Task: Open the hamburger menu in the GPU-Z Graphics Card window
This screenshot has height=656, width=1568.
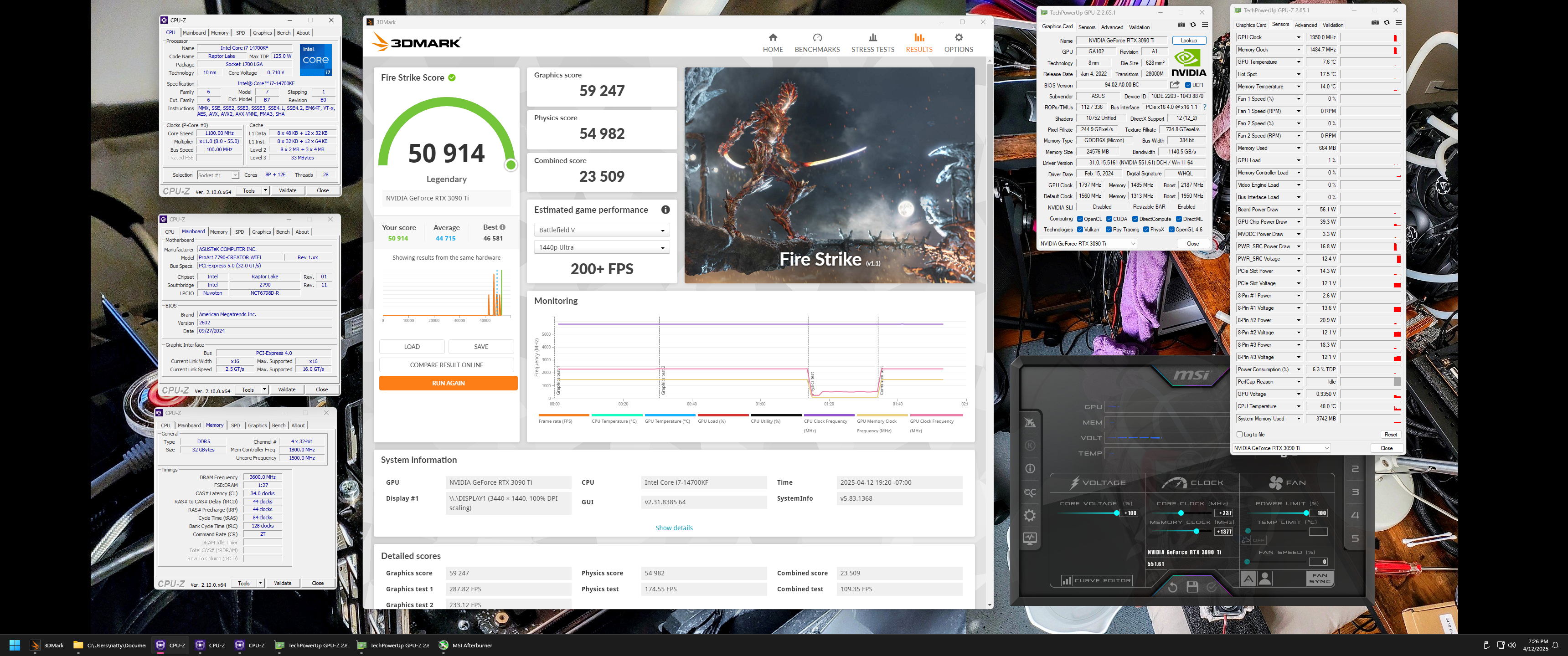Action: click(1205, 25)
